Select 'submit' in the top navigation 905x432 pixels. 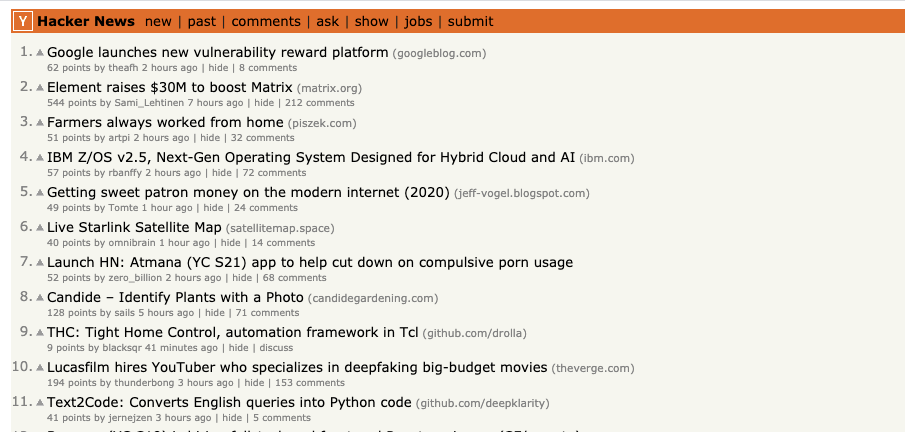470,21
